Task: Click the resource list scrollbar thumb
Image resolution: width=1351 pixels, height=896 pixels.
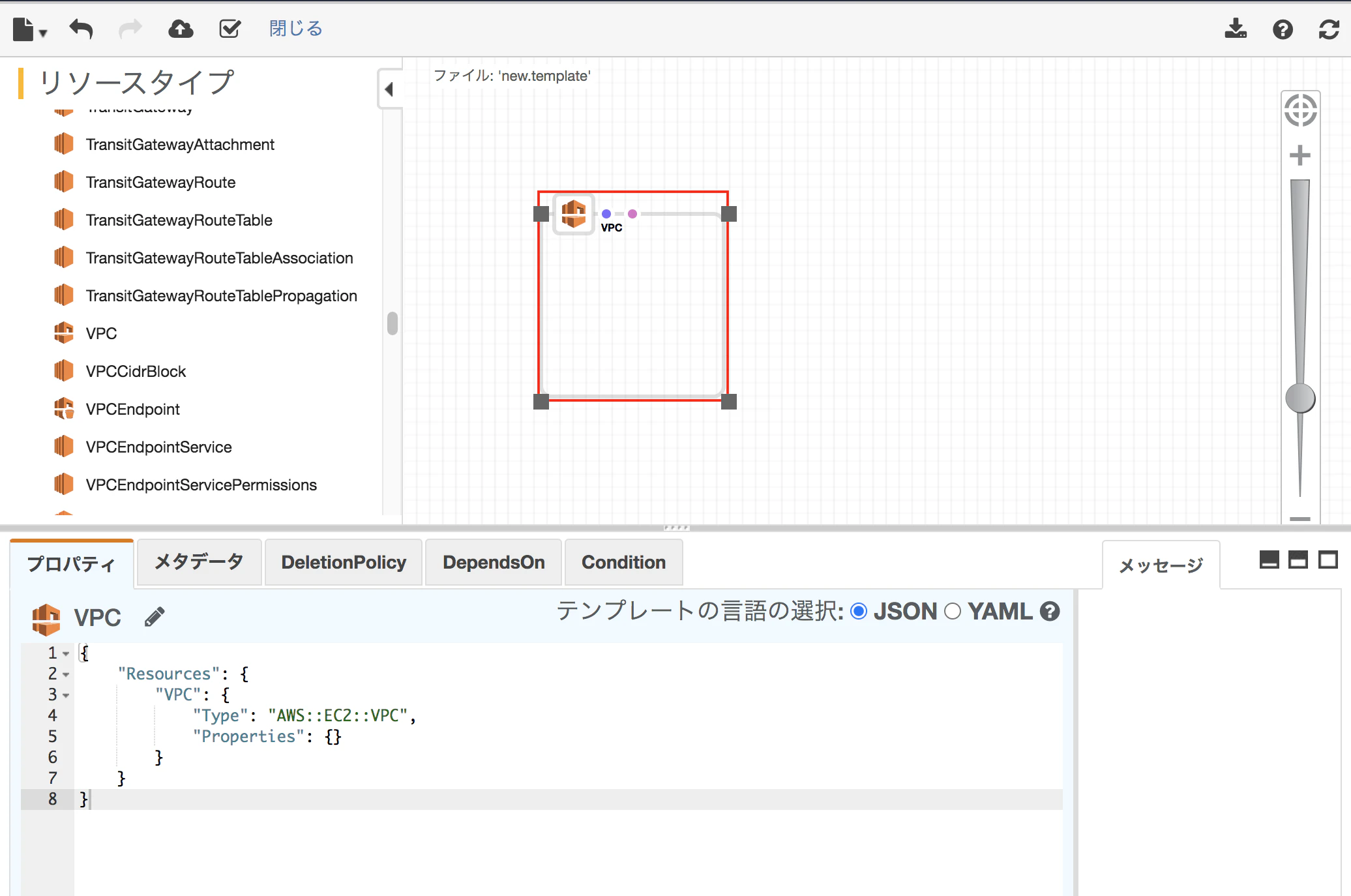Action: point(393,323)
